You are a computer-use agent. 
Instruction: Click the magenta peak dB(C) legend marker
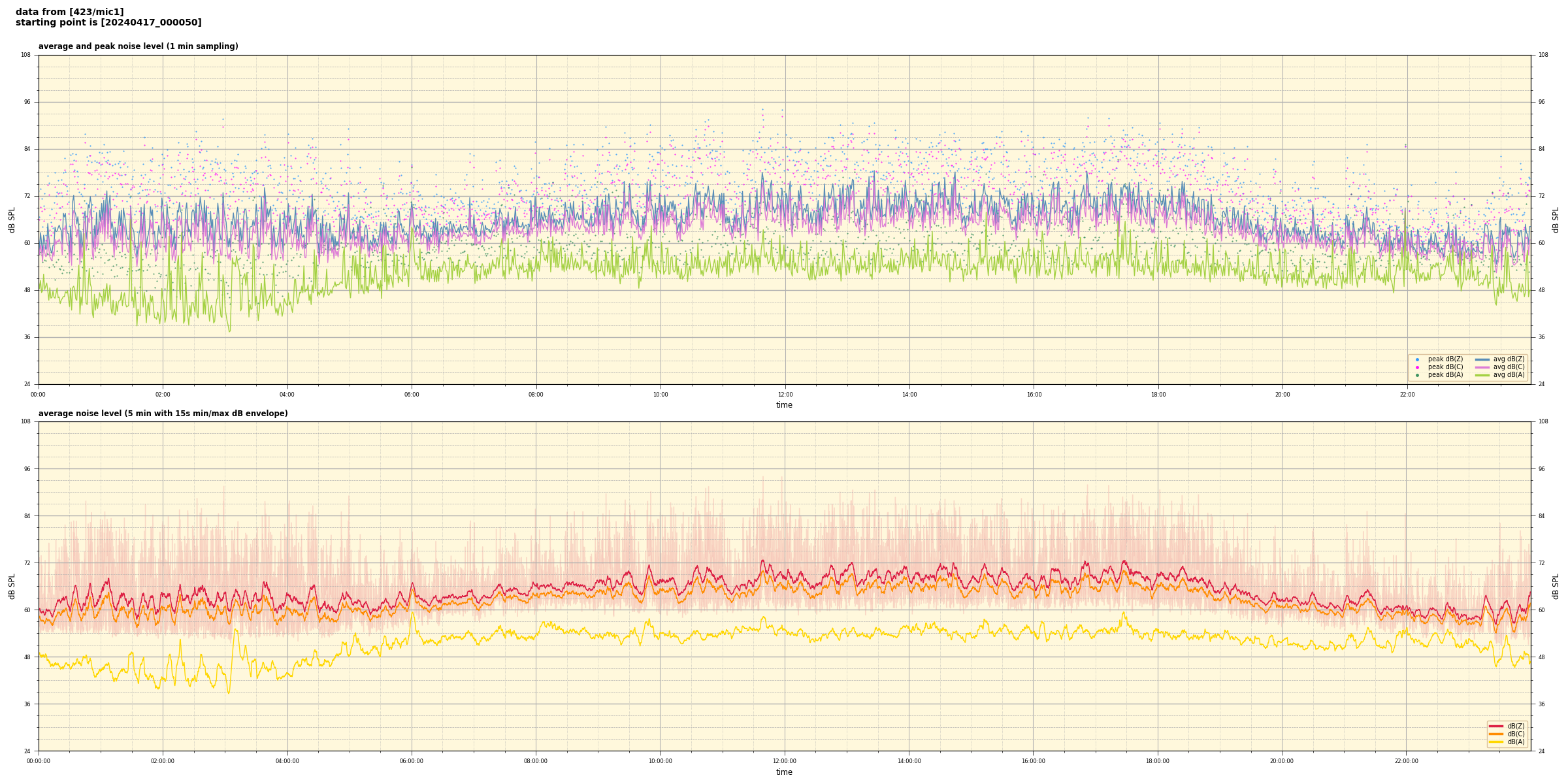(1417, 367)
